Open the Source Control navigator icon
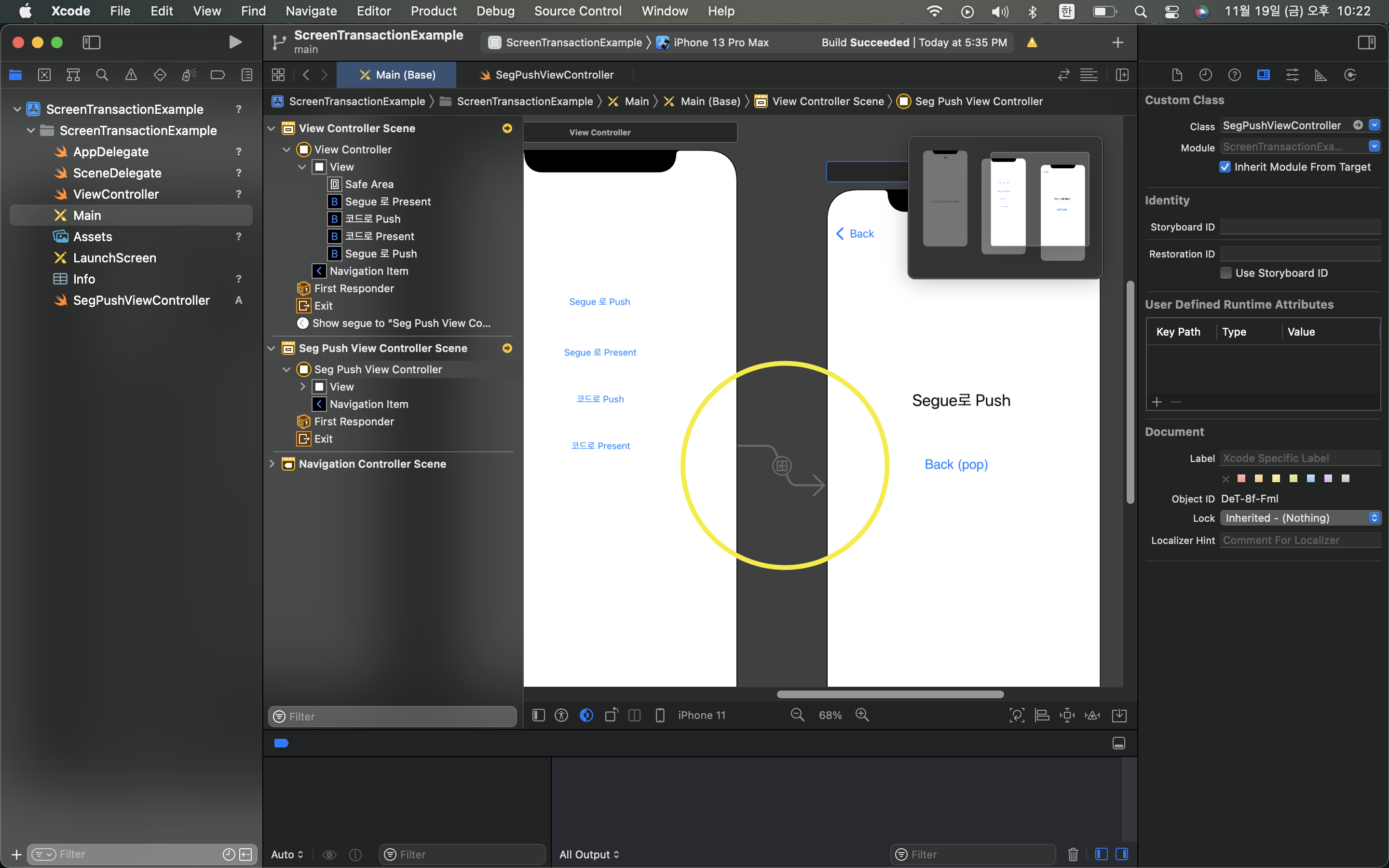Screen dimensions: 1389x868 pos(44,75)
